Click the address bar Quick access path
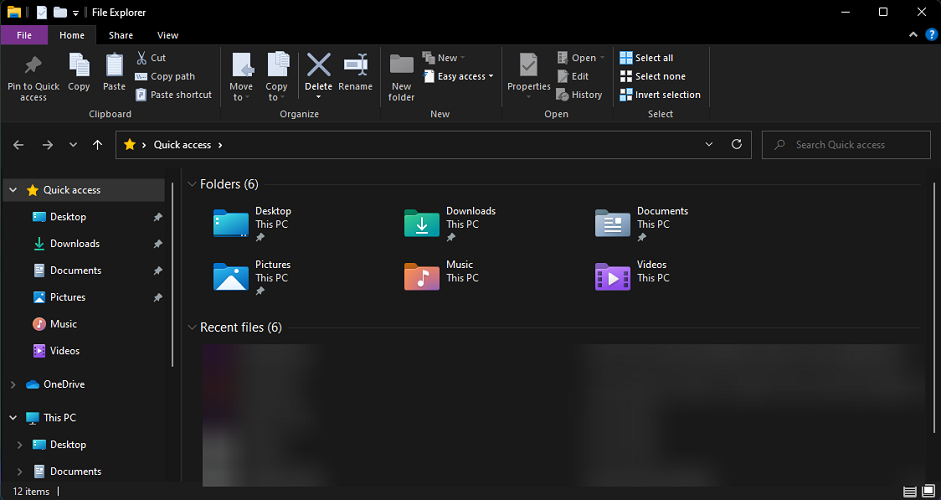The width and height of the screenshot is (941, 500). (x=182, y=145)
